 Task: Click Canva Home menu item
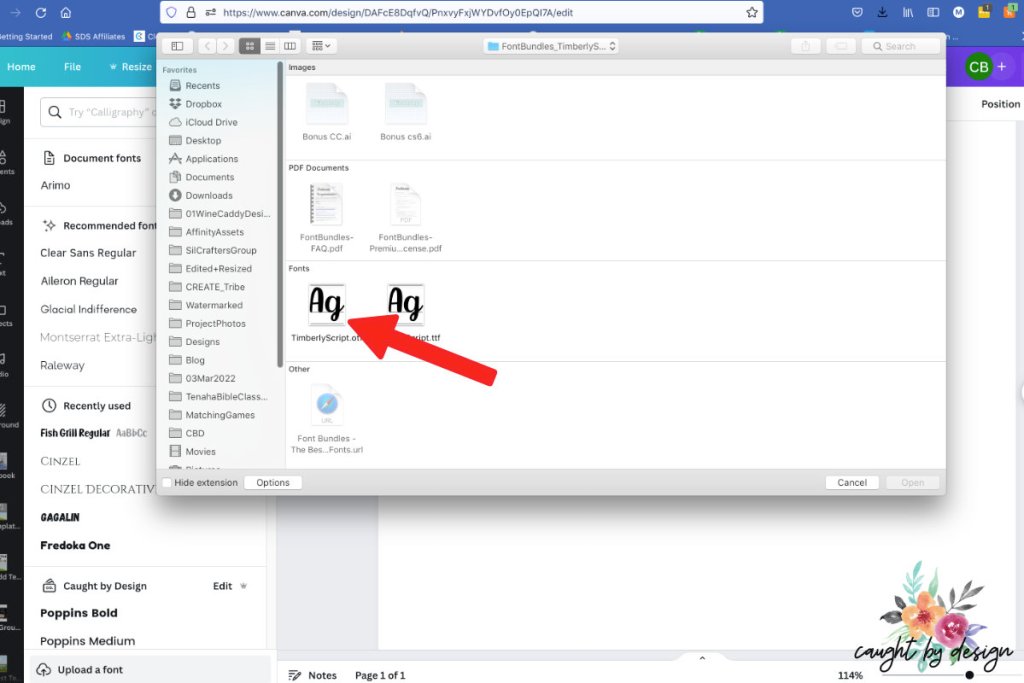pyautogui.click(x=22, y=67)
